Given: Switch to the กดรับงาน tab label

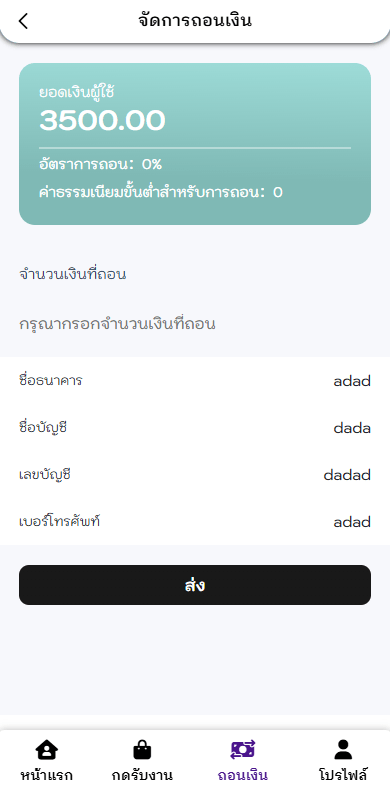Looking at the screenshot, I should [x=142, y=774].
